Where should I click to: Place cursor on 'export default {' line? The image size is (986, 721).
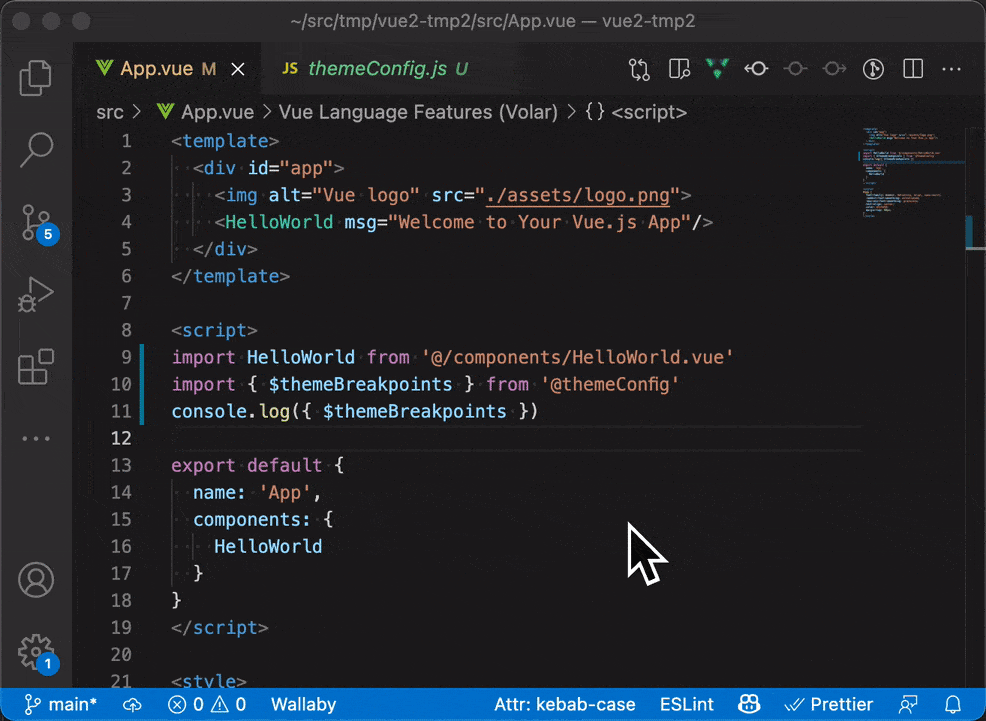[x=258, y=465]
